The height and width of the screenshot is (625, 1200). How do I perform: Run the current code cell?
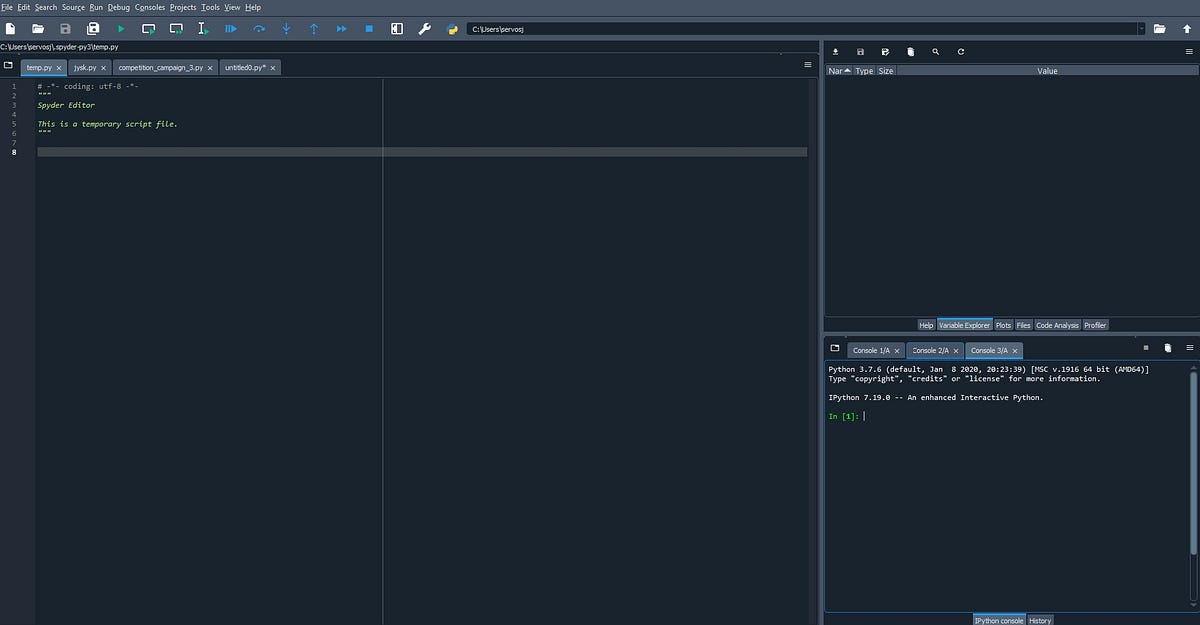148,29
